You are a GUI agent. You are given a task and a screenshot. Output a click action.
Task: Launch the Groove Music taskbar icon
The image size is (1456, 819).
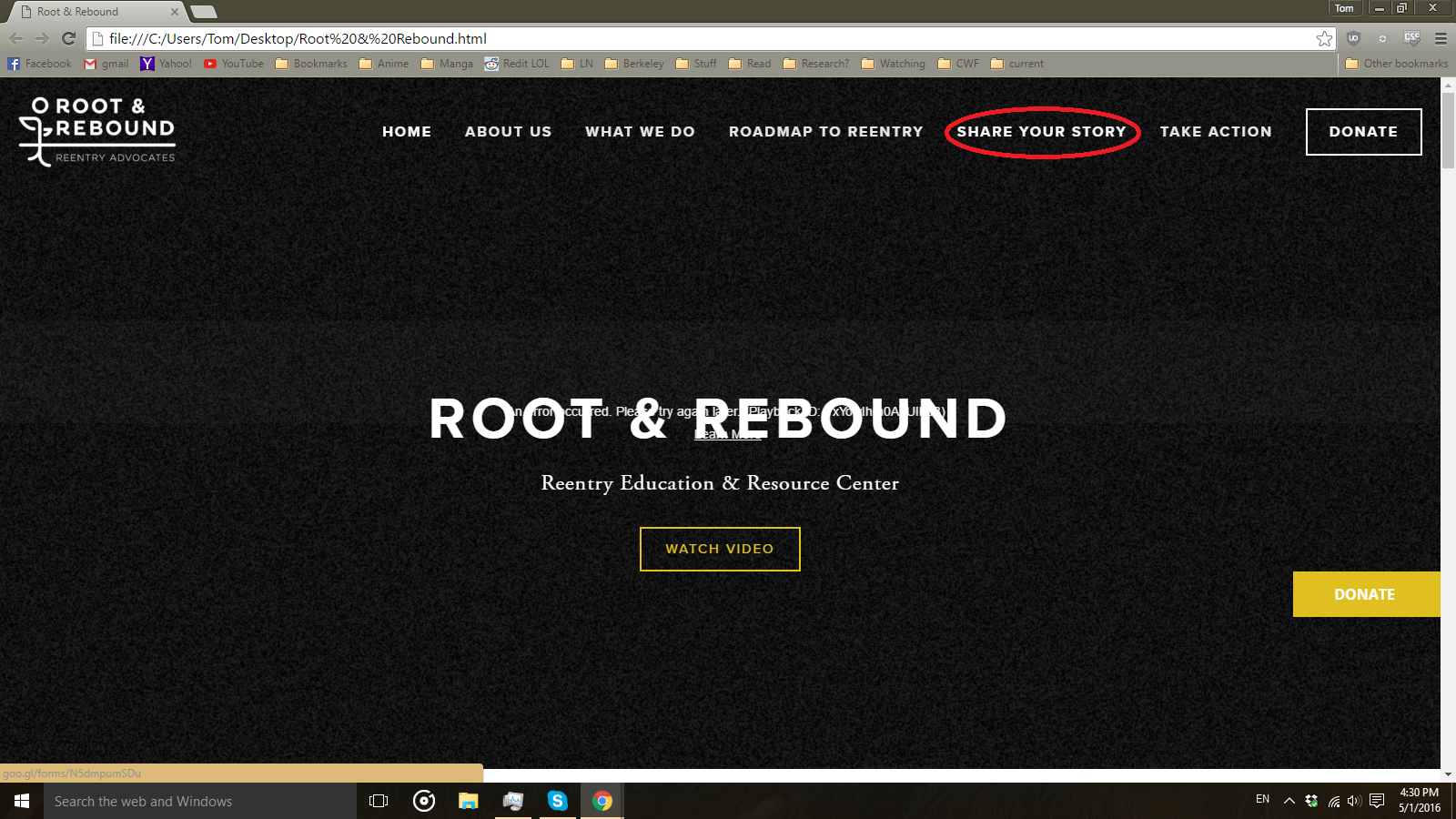tap(423, 801)
